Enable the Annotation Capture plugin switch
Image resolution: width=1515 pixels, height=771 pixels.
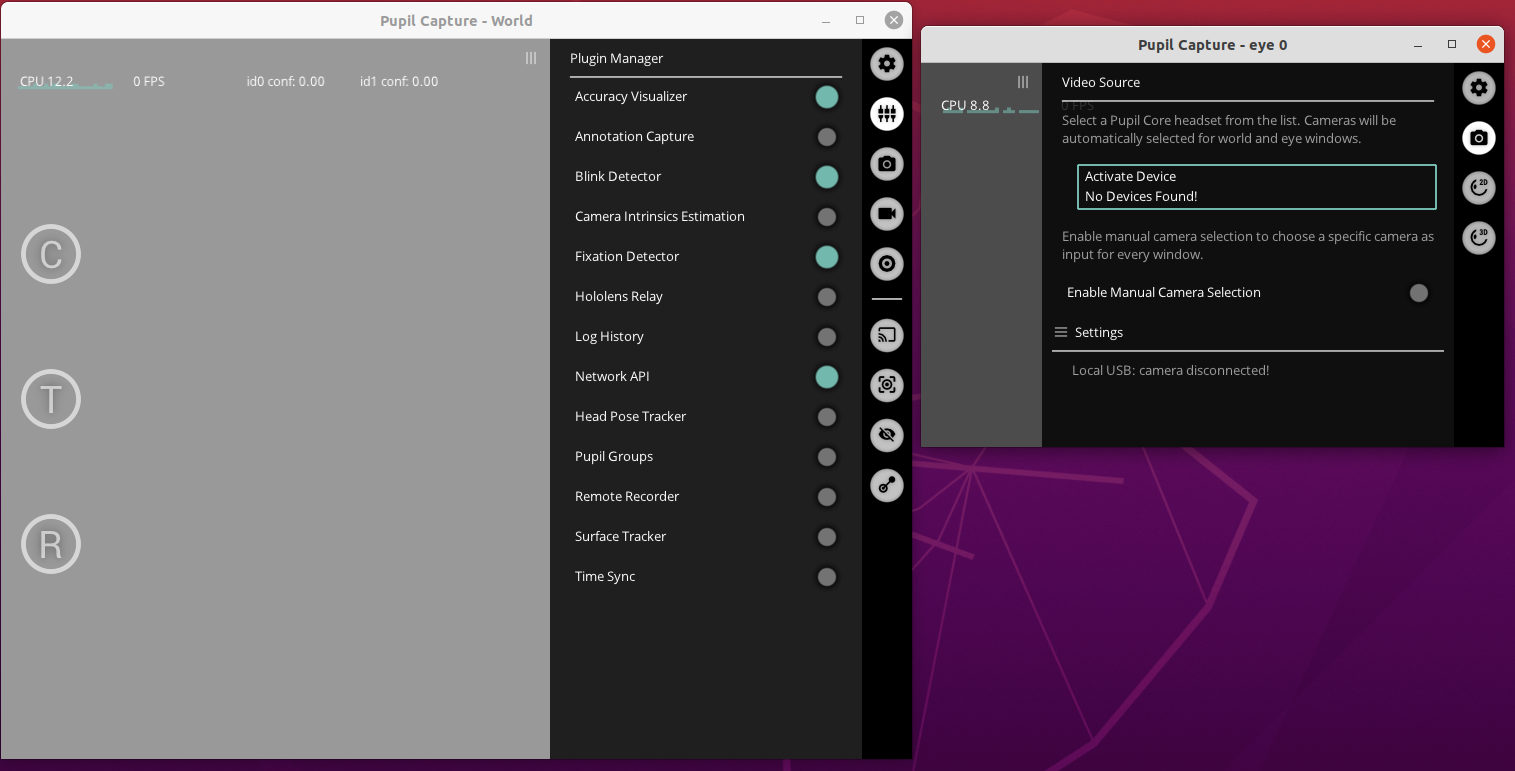coord(826,137)
